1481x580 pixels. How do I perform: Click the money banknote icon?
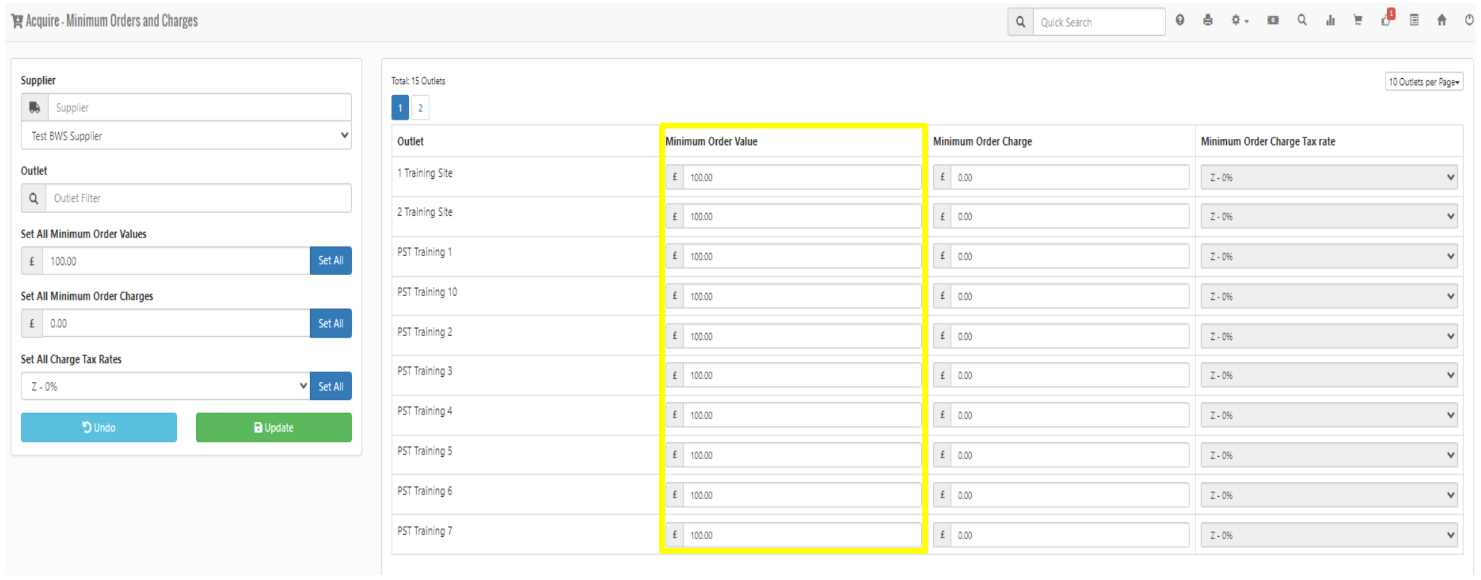(x=1273, y=21)
